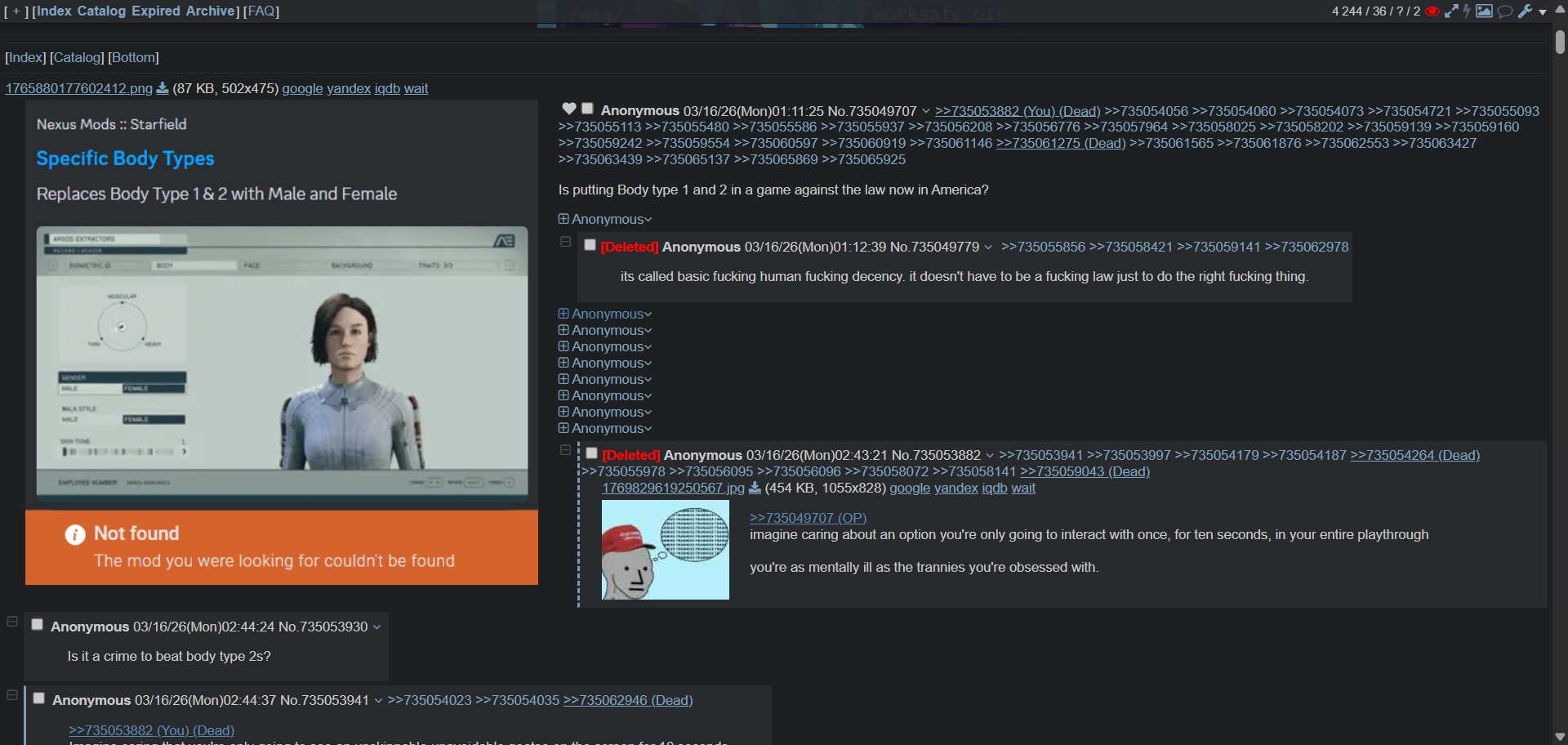The width and height of the screenshot is (1568, 745).
Task: Search OP image with iqdb
Action: click(x=387, y=88)
